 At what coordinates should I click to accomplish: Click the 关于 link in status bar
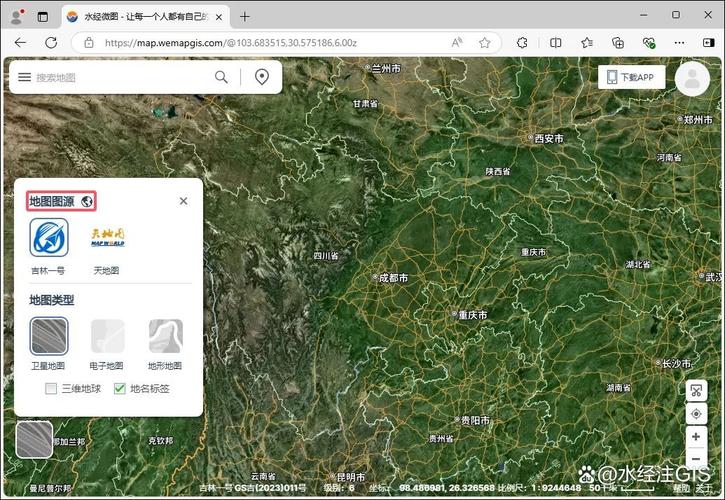(703, 488)
